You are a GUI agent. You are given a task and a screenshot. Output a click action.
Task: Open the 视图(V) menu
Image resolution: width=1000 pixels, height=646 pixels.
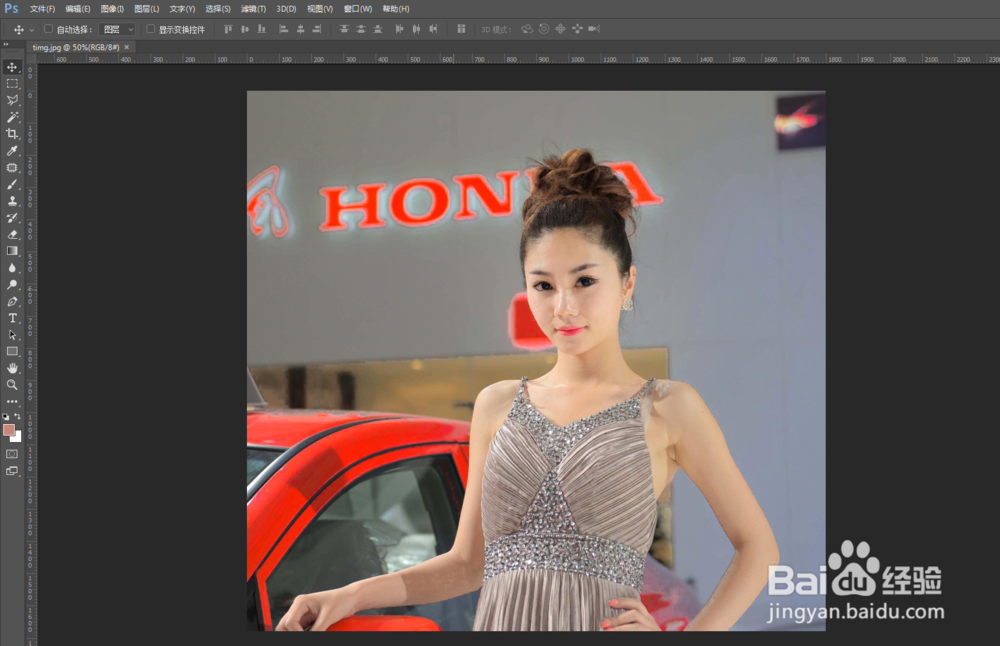pos(320,9)
